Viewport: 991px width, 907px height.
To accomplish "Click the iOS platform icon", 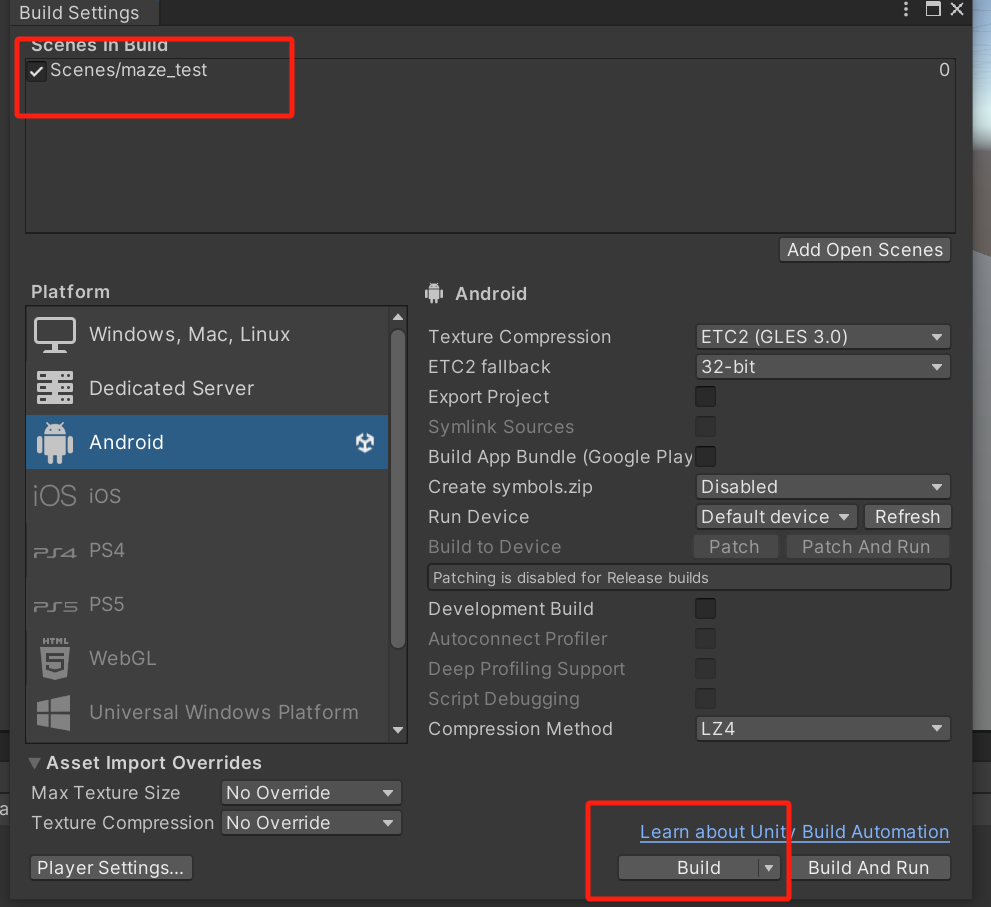I will (54, 496).
